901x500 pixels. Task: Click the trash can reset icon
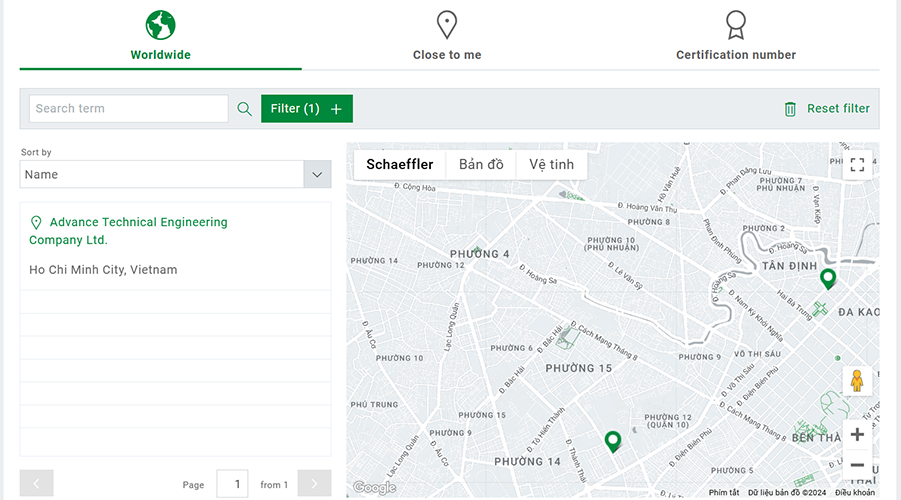pos(790,109)
